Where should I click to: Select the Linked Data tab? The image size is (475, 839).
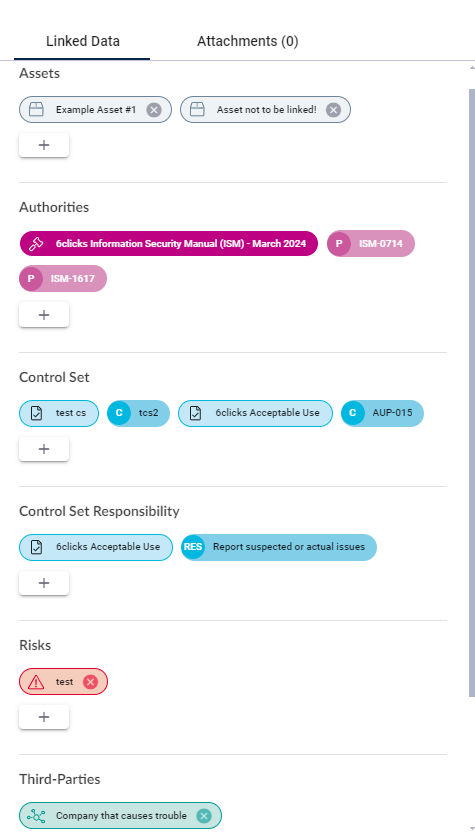pyautogui.click(x=82, y=41)
